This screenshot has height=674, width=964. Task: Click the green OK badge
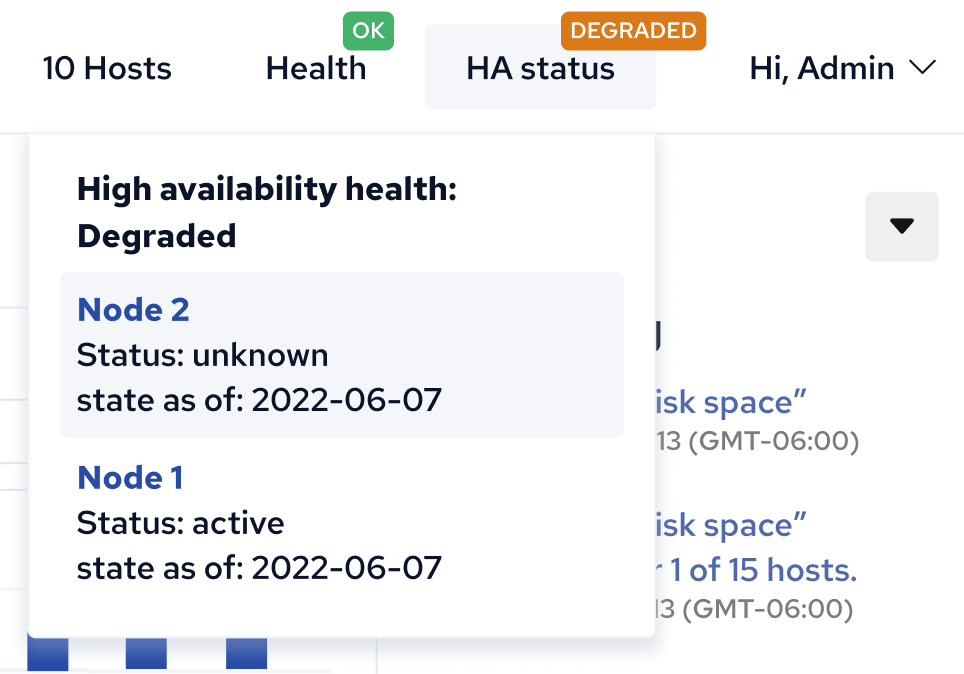(368, 31)
